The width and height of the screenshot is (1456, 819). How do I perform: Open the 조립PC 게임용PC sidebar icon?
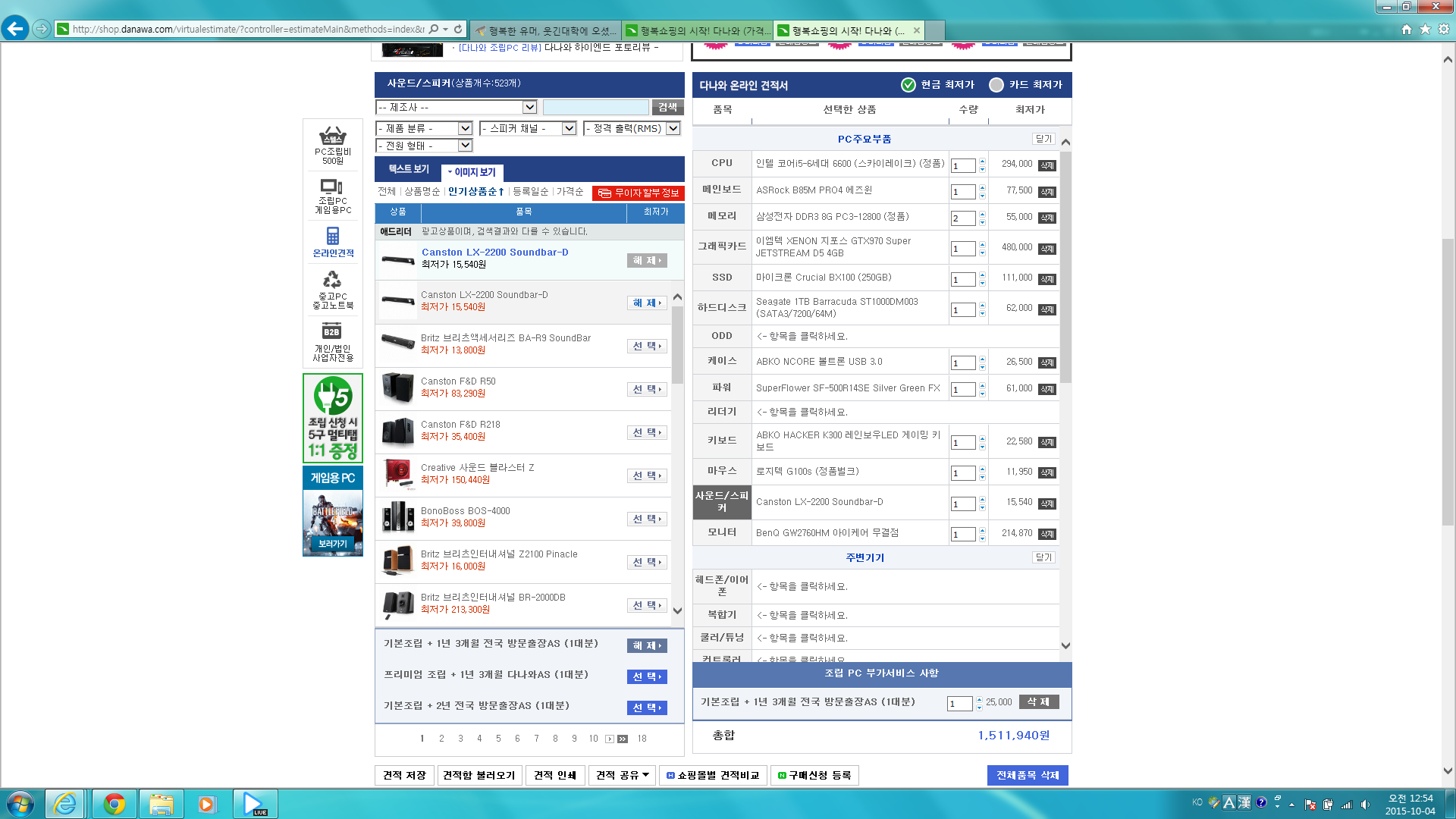pyautogui.click(x=332, y=187)
